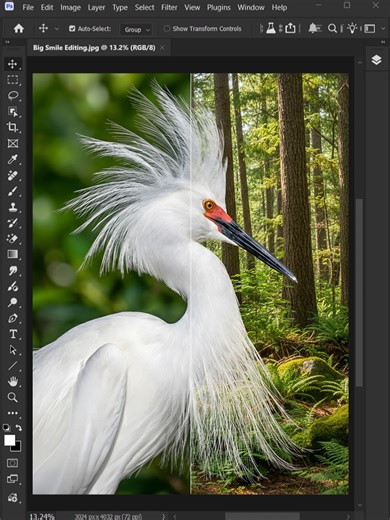Expand the tools panel double-arrow

pyautogui.click(x=7, y=42)
